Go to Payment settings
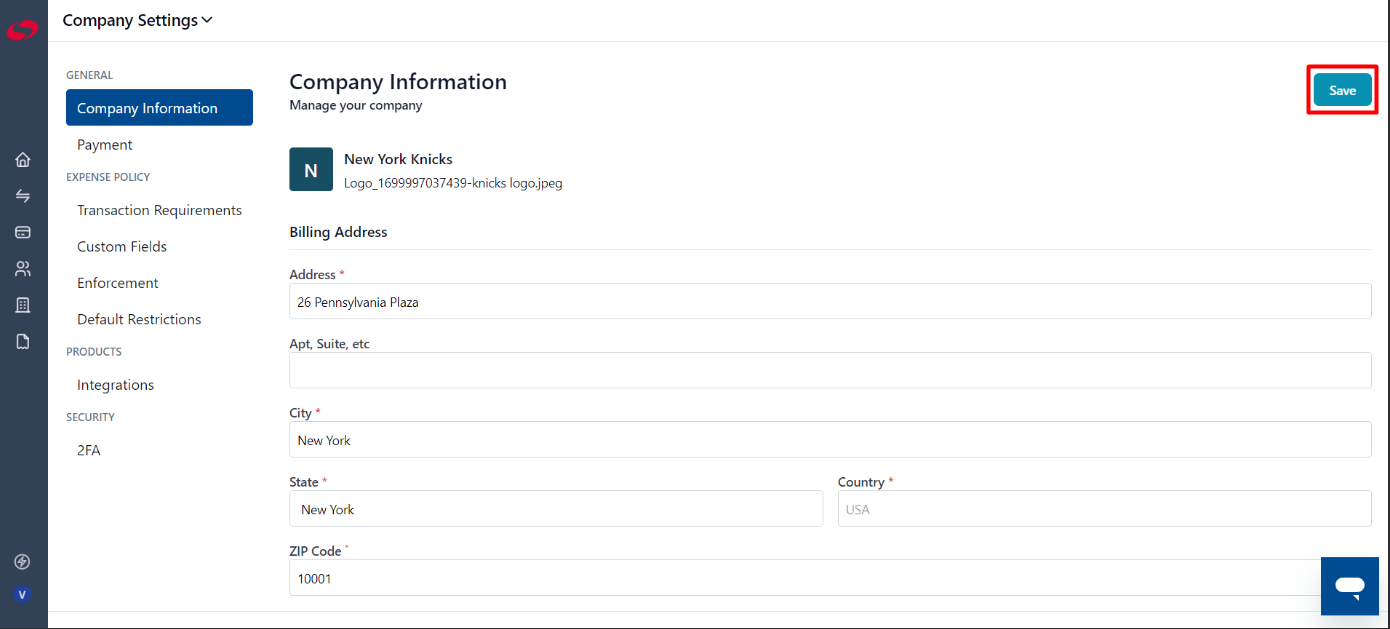1390x629 pixels. click(105, 145)
